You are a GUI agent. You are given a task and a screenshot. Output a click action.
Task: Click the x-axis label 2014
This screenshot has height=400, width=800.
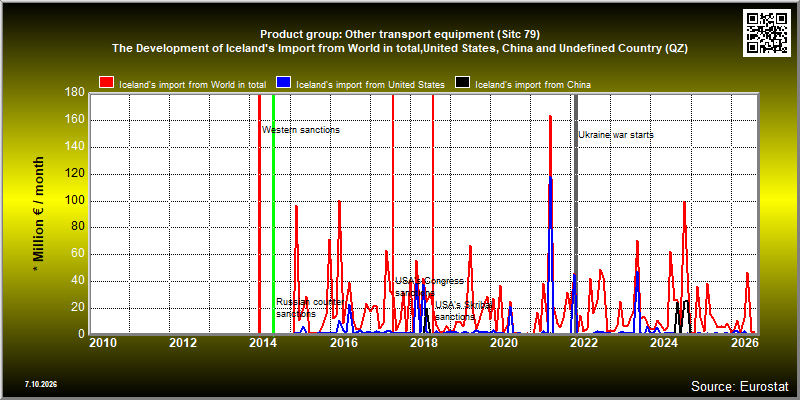[x=263, y=342]
